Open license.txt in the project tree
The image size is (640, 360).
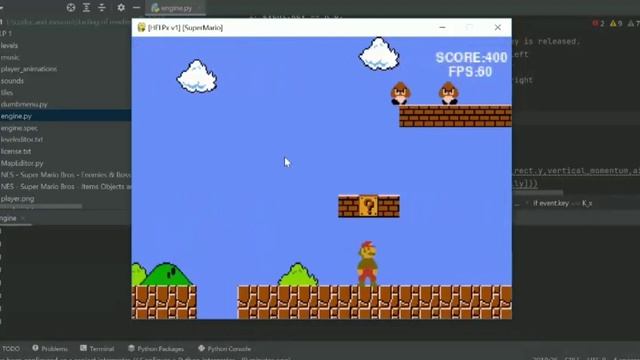pyautogui.click(x=16, y=151)
